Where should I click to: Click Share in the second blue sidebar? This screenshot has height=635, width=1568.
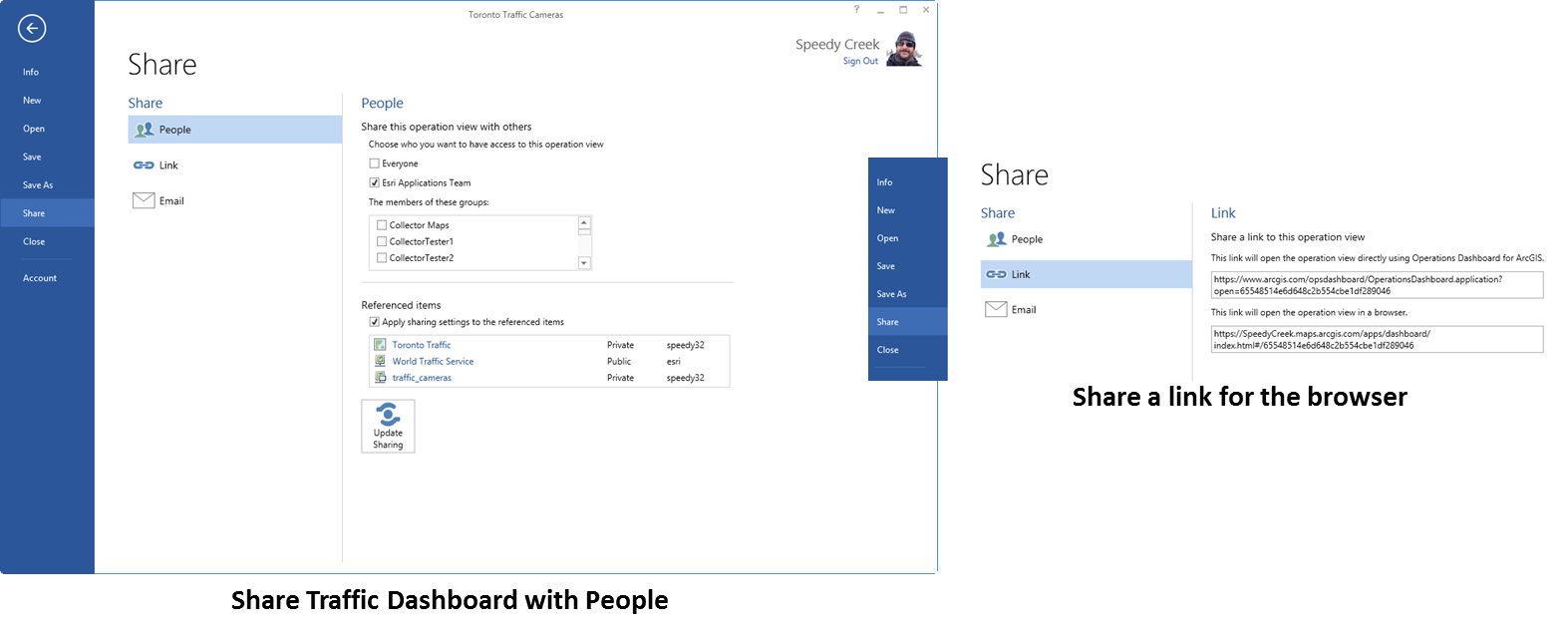tap(907, 322)
